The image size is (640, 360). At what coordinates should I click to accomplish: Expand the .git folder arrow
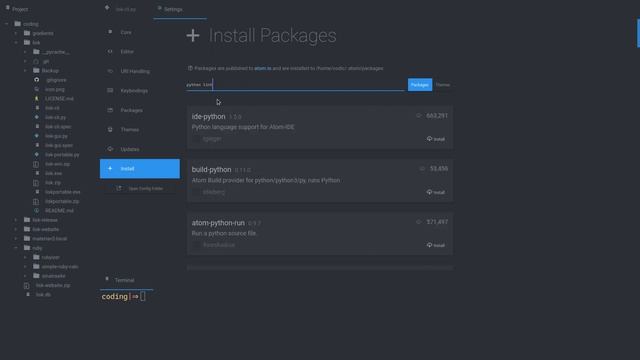[x=25, y=62]
